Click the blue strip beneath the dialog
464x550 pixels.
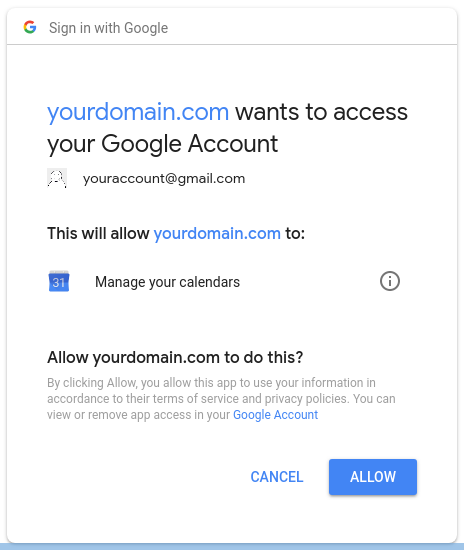coord(232,546)
